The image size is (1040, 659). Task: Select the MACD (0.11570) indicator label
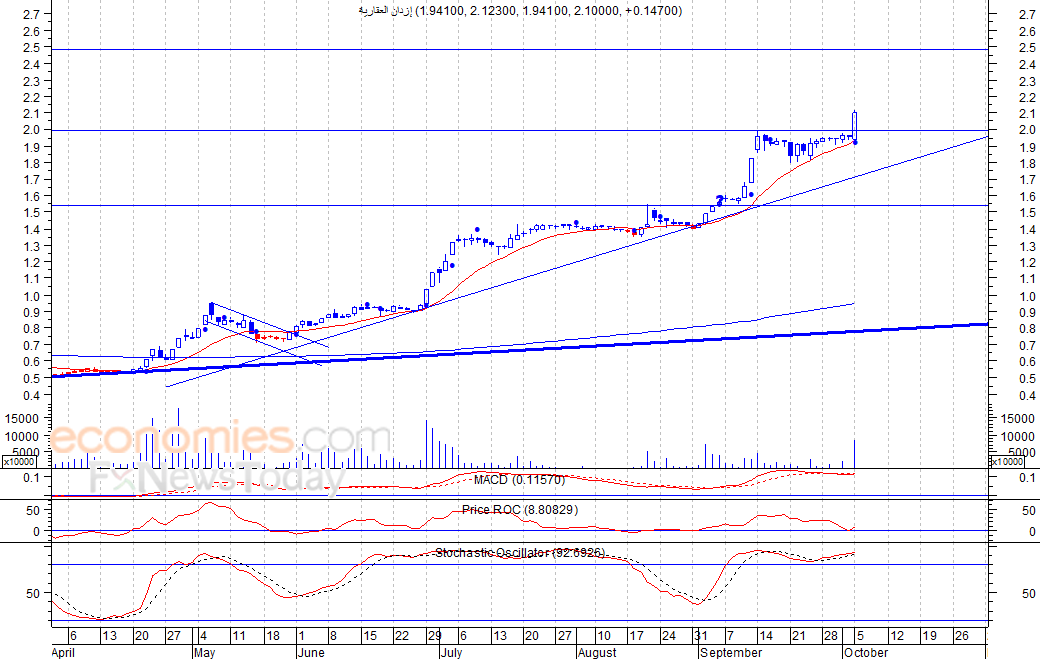click(x=519, y=479)
